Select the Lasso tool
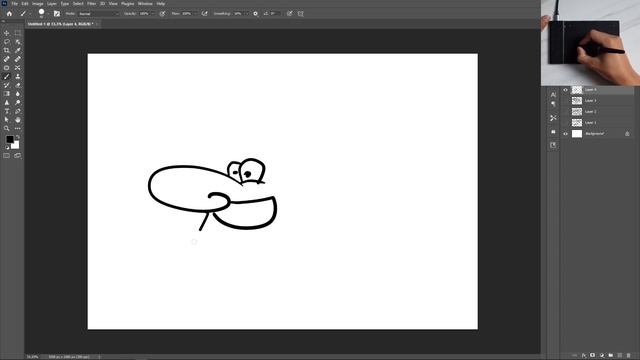 click(x=7, y=42)
